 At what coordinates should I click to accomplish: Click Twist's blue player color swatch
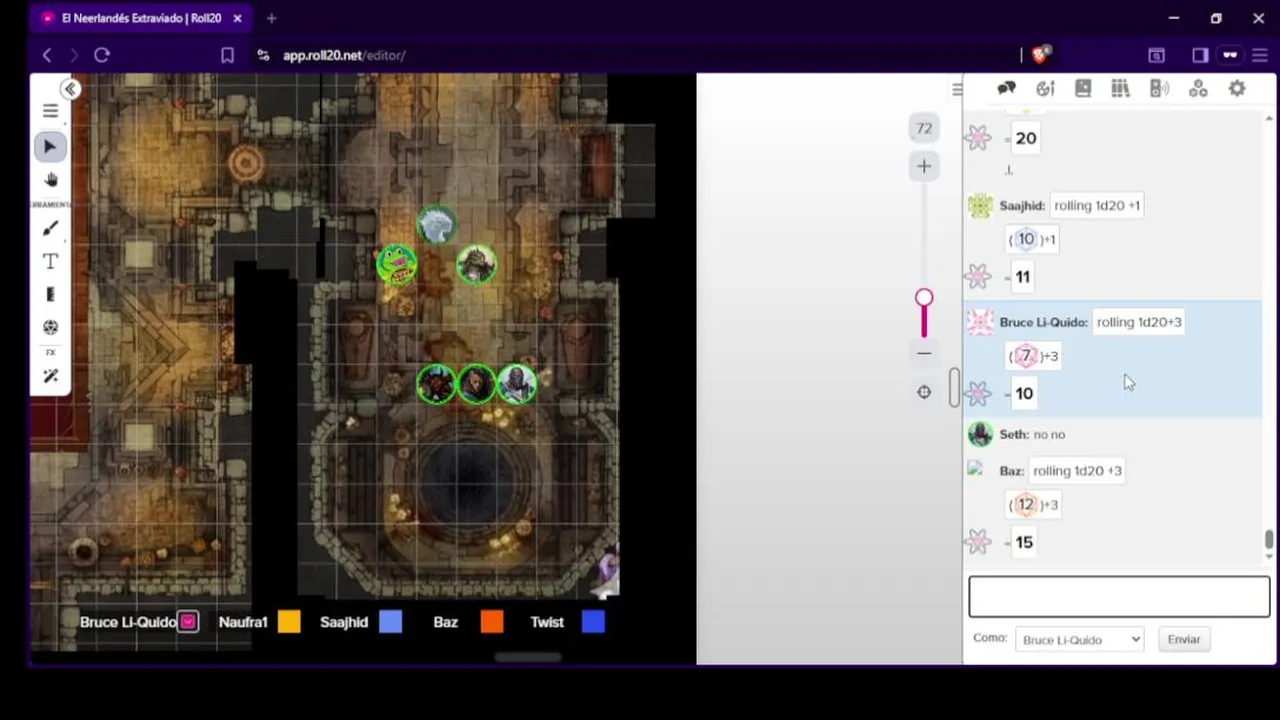point(593,622)
